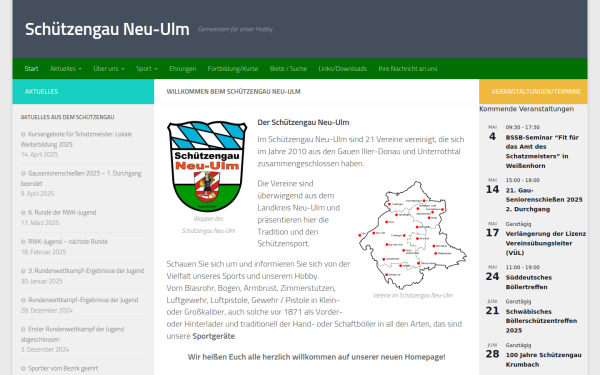Click the Schützengau Neu-Ulm coat of arms image
This screenshot has width=600, height=375.
click(207, 166)
